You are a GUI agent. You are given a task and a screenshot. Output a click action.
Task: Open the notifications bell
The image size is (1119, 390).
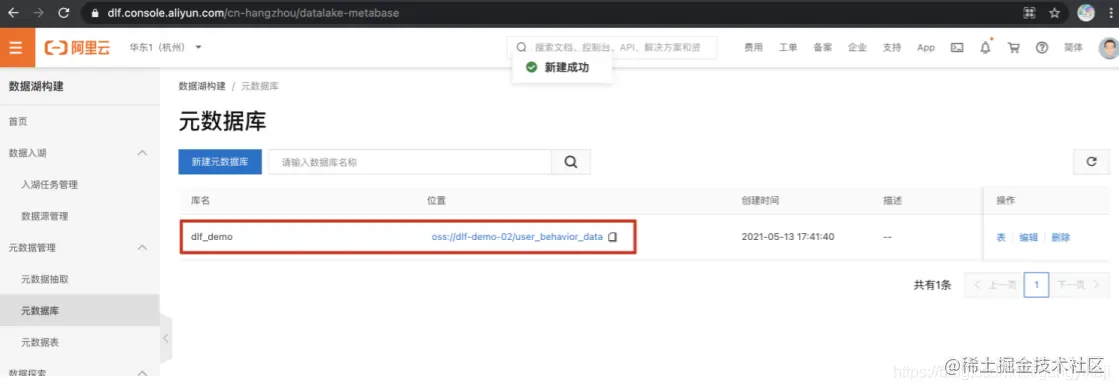[x=986, y=48]
